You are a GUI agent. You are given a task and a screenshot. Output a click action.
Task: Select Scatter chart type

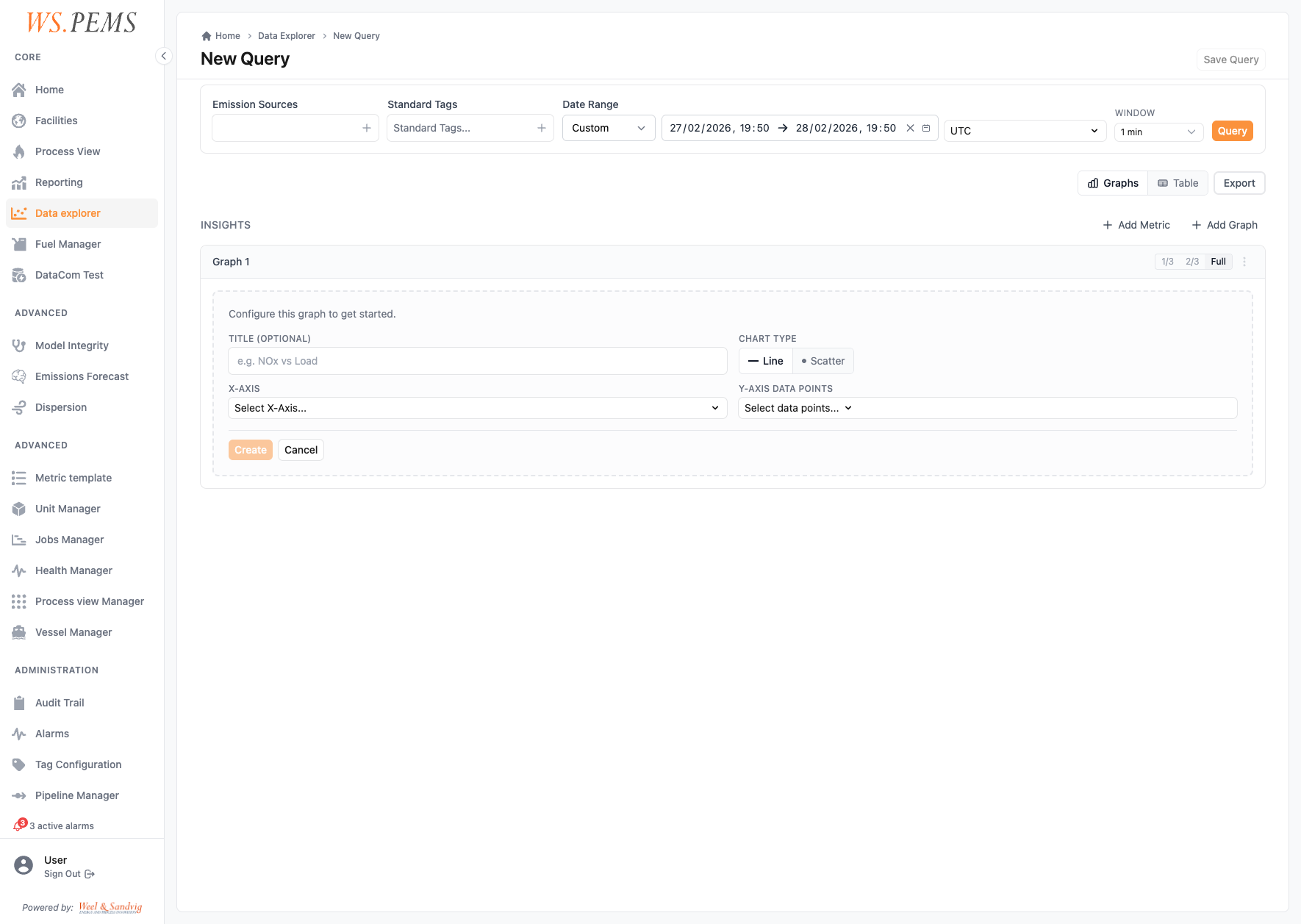[x=823, y=361]
